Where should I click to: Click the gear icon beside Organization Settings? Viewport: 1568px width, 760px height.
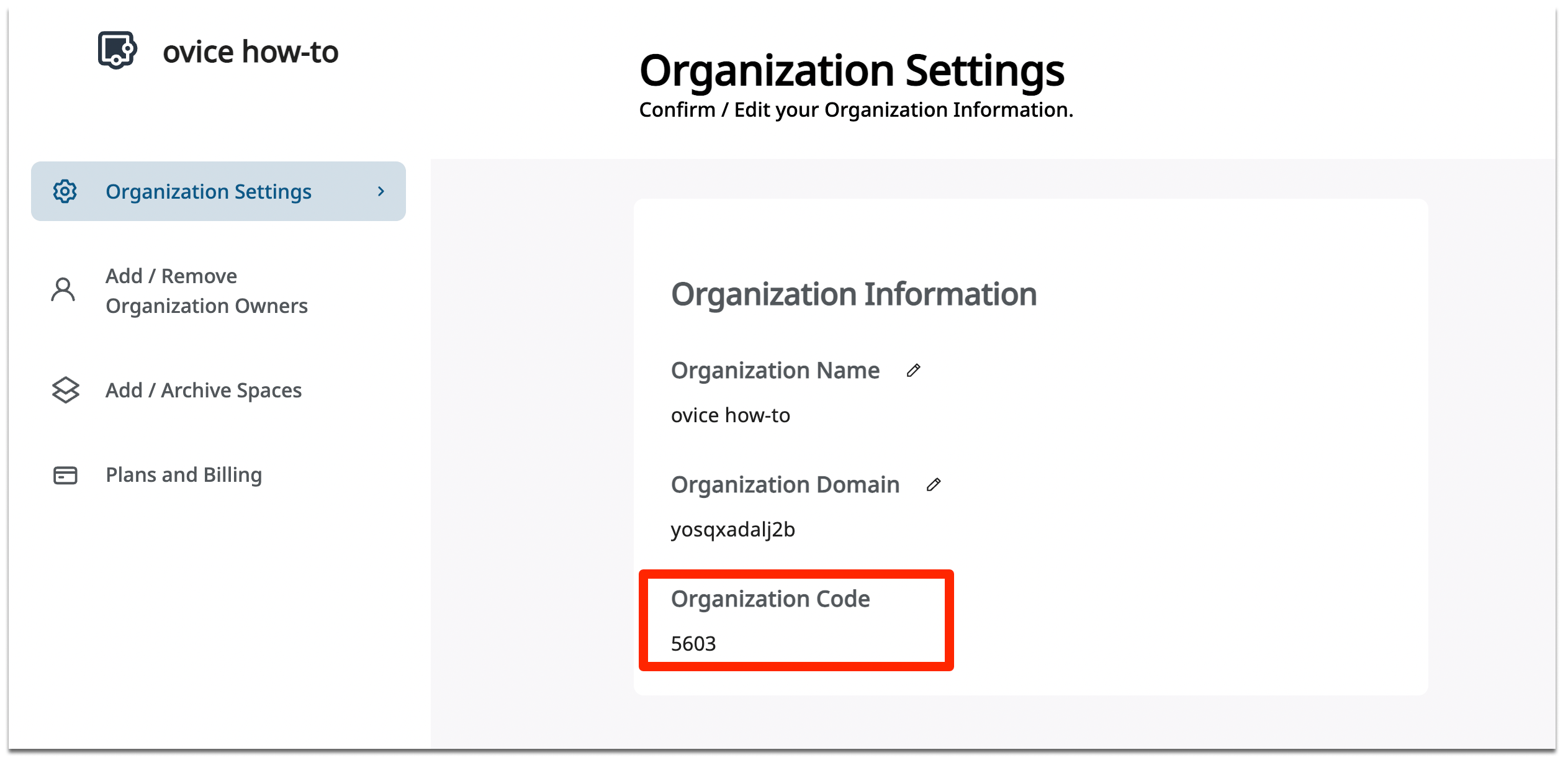tap(65, 191)
